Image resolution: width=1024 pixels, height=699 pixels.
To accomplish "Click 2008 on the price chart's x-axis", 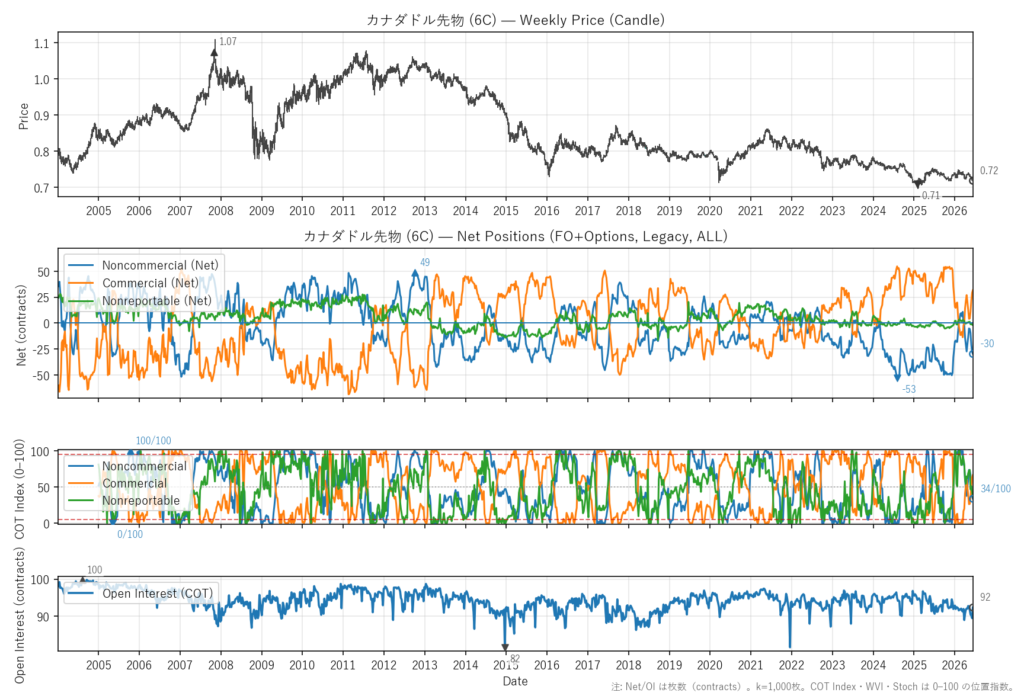I will click(x=221, y=211).
